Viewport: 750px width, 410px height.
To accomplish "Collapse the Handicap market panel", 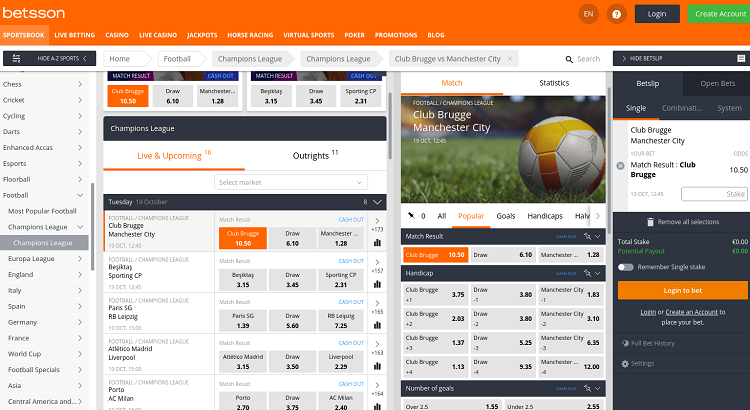I will (x=597, y=273).
